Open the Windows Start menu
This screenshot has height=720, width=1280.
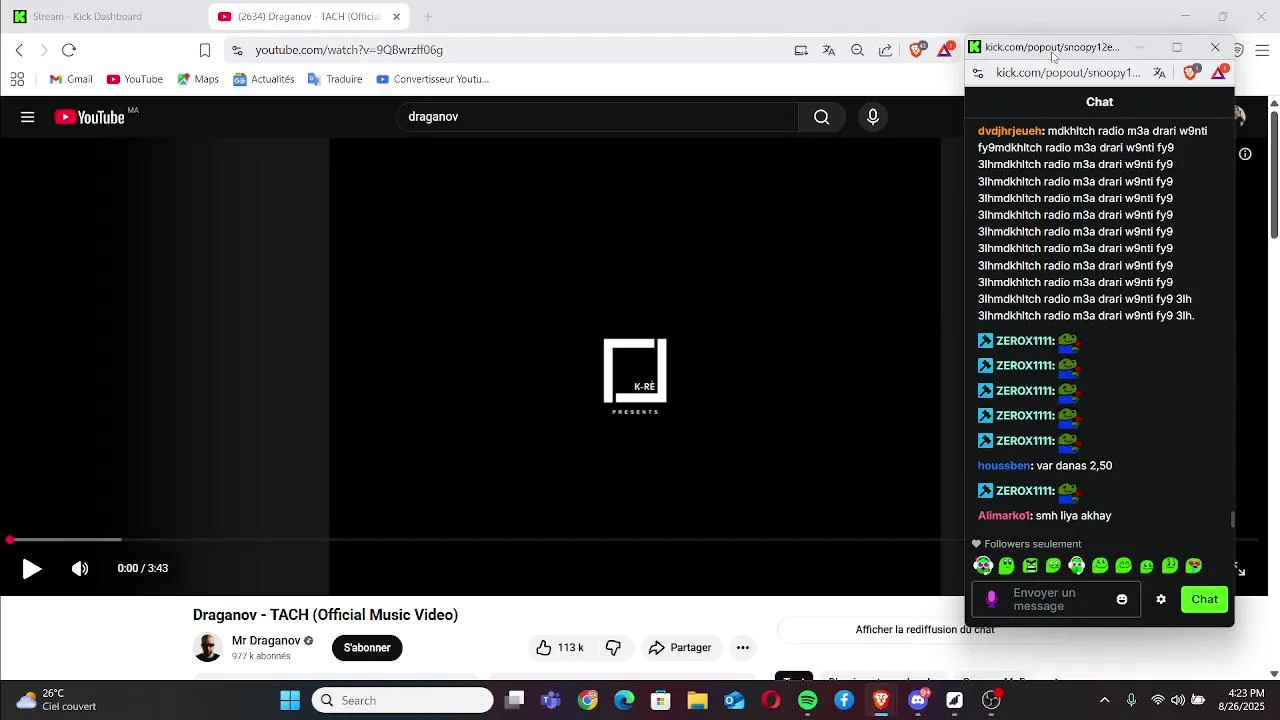click(290, 700)
